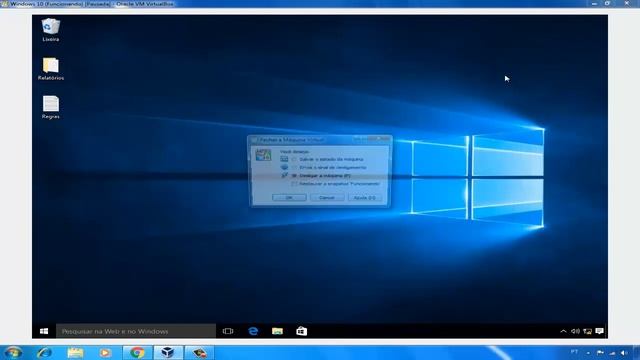Screen dimensions: 640x360
Task: Open Windows Media Player from host taskbar
Action: point(105,352)
